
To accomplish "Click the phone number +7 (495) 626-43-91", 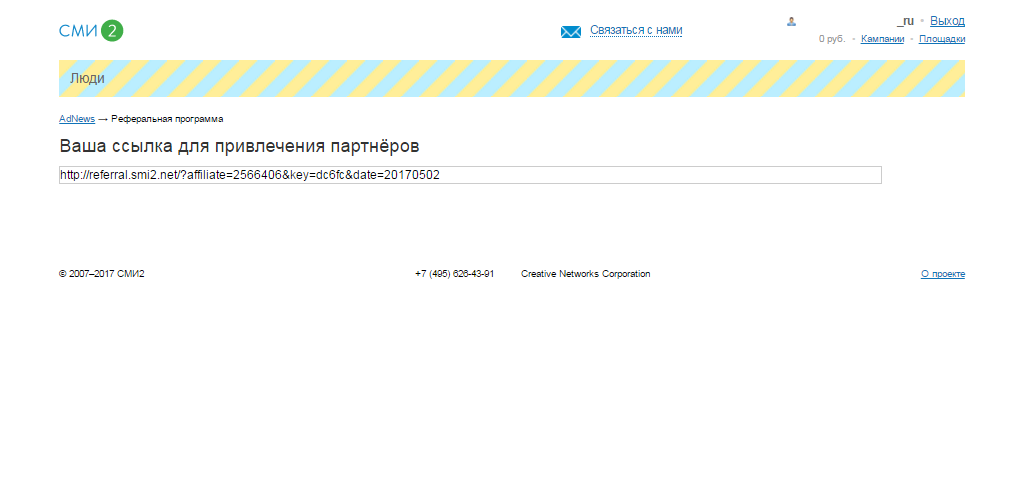I will [455, 274].
